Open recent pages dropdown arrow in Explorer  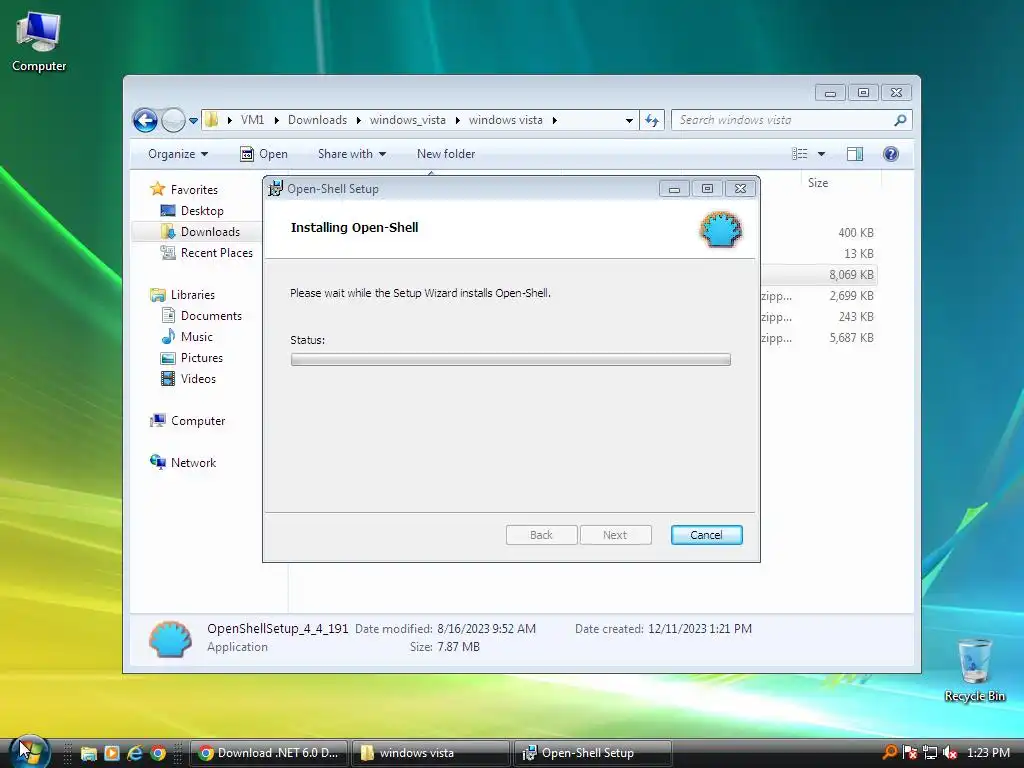coord(193,121)
